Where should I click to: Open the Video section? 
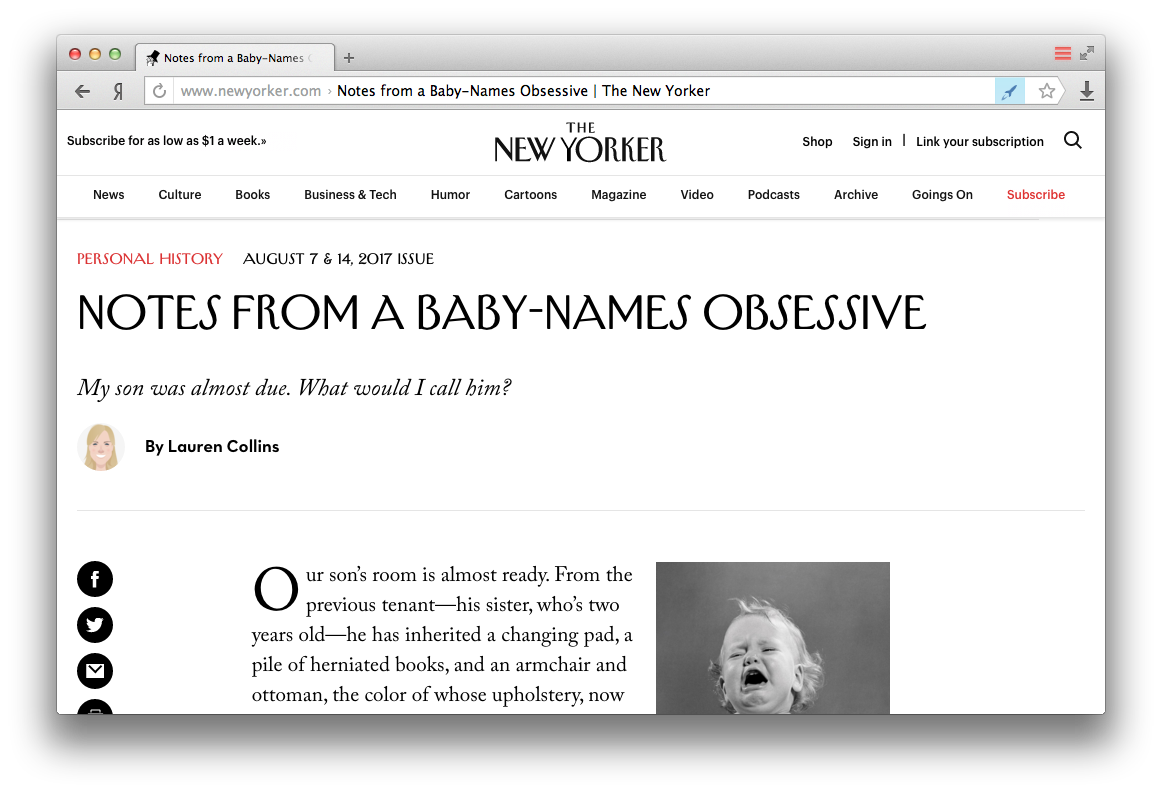pyautogui.click(x=697, y=195)
